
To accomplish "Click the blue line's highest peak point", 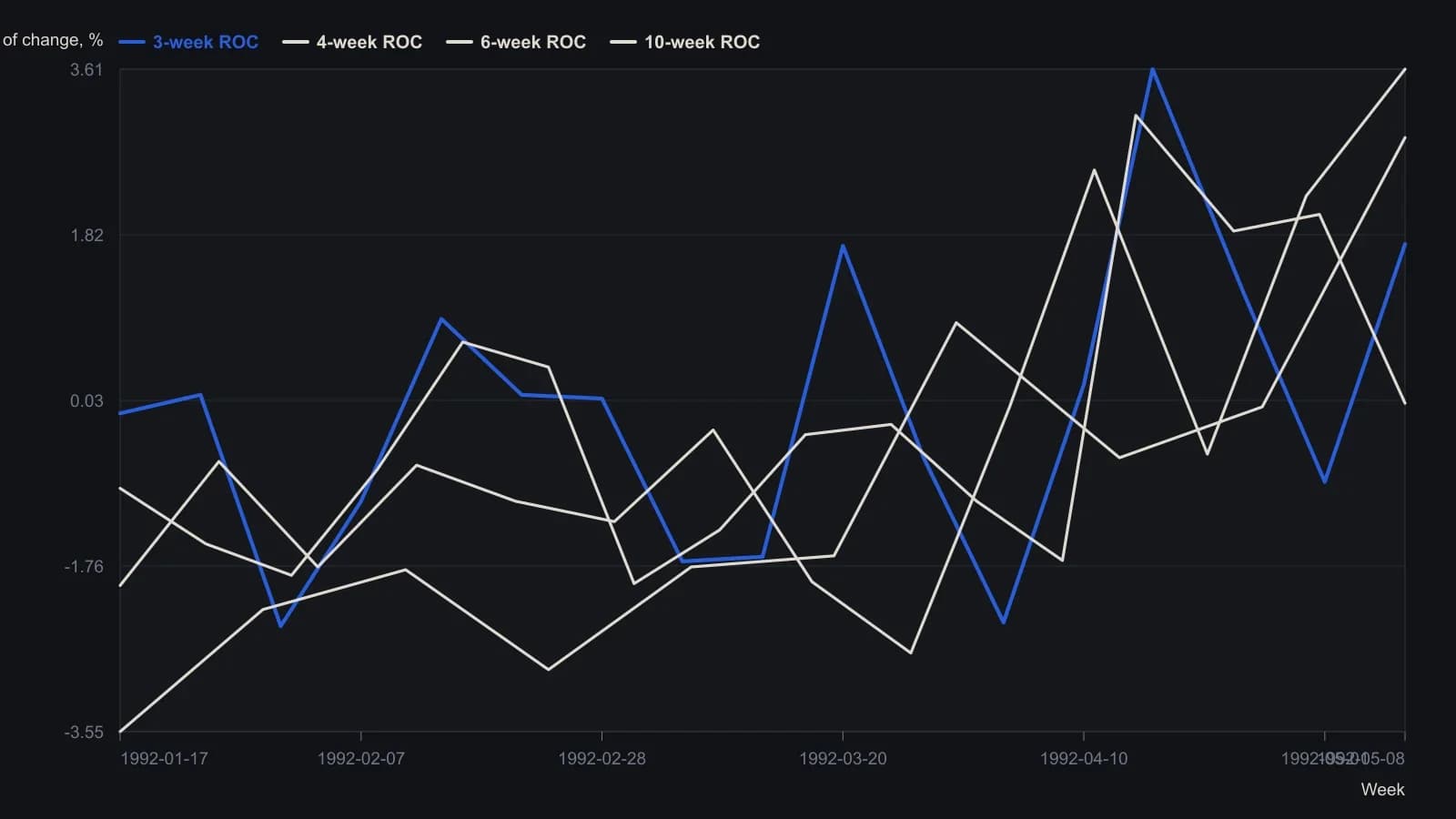I will point(1153,69).
